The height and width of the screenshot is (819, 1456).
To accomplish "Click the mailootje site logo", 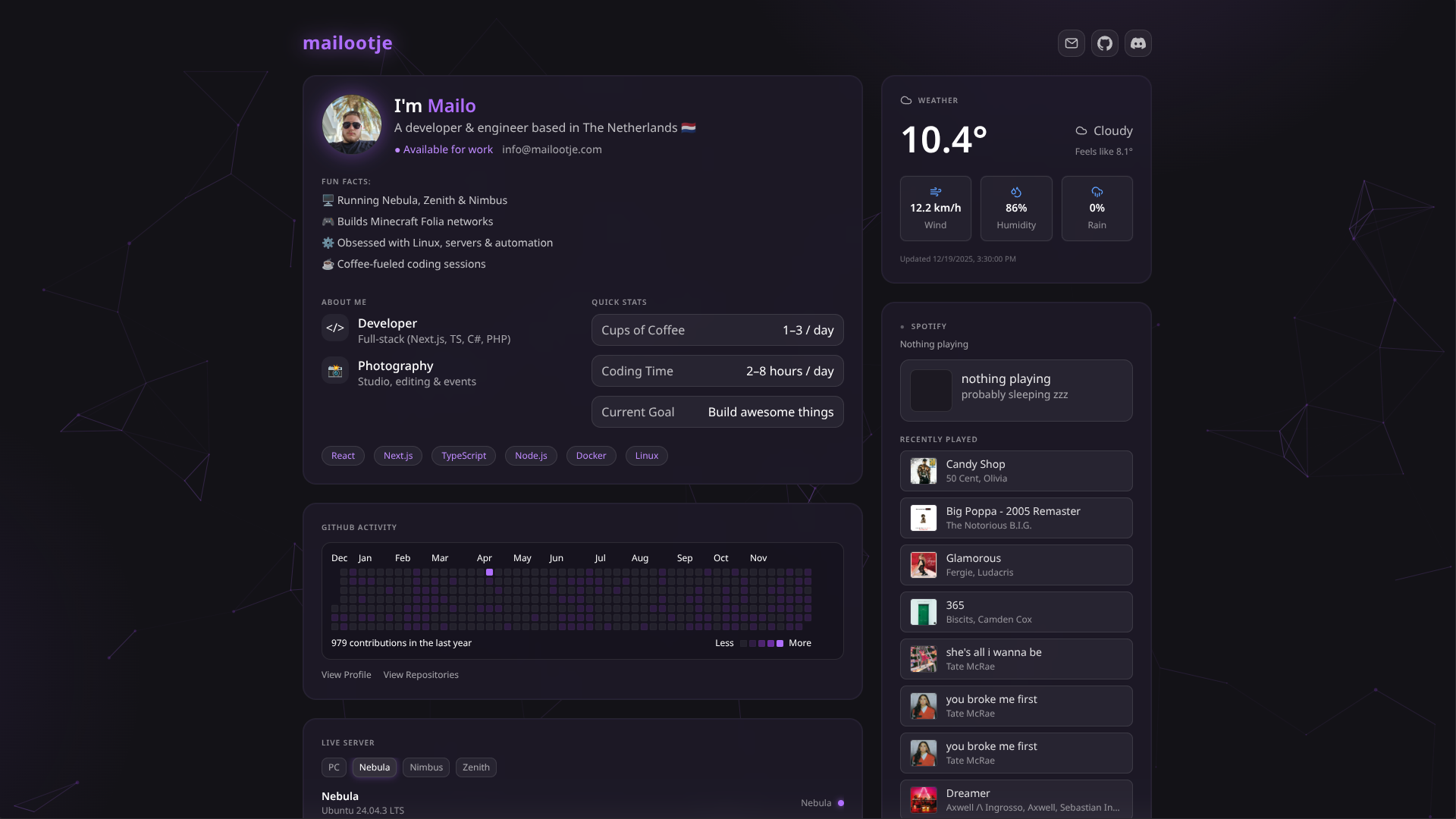I will coord(347,43).
